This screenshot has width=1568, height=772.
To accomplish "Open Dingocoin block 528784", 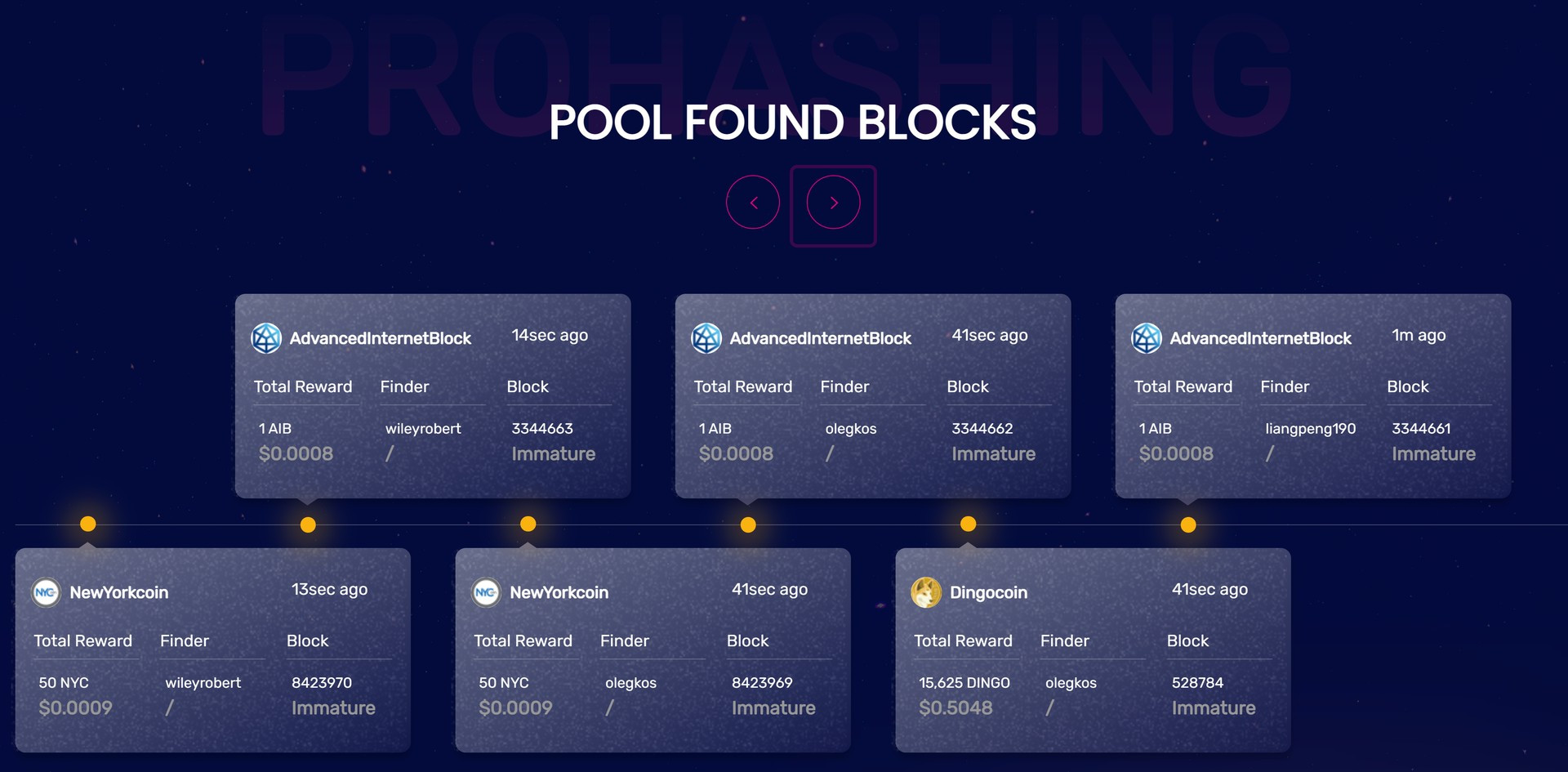I will click(x=1197, y=682).
